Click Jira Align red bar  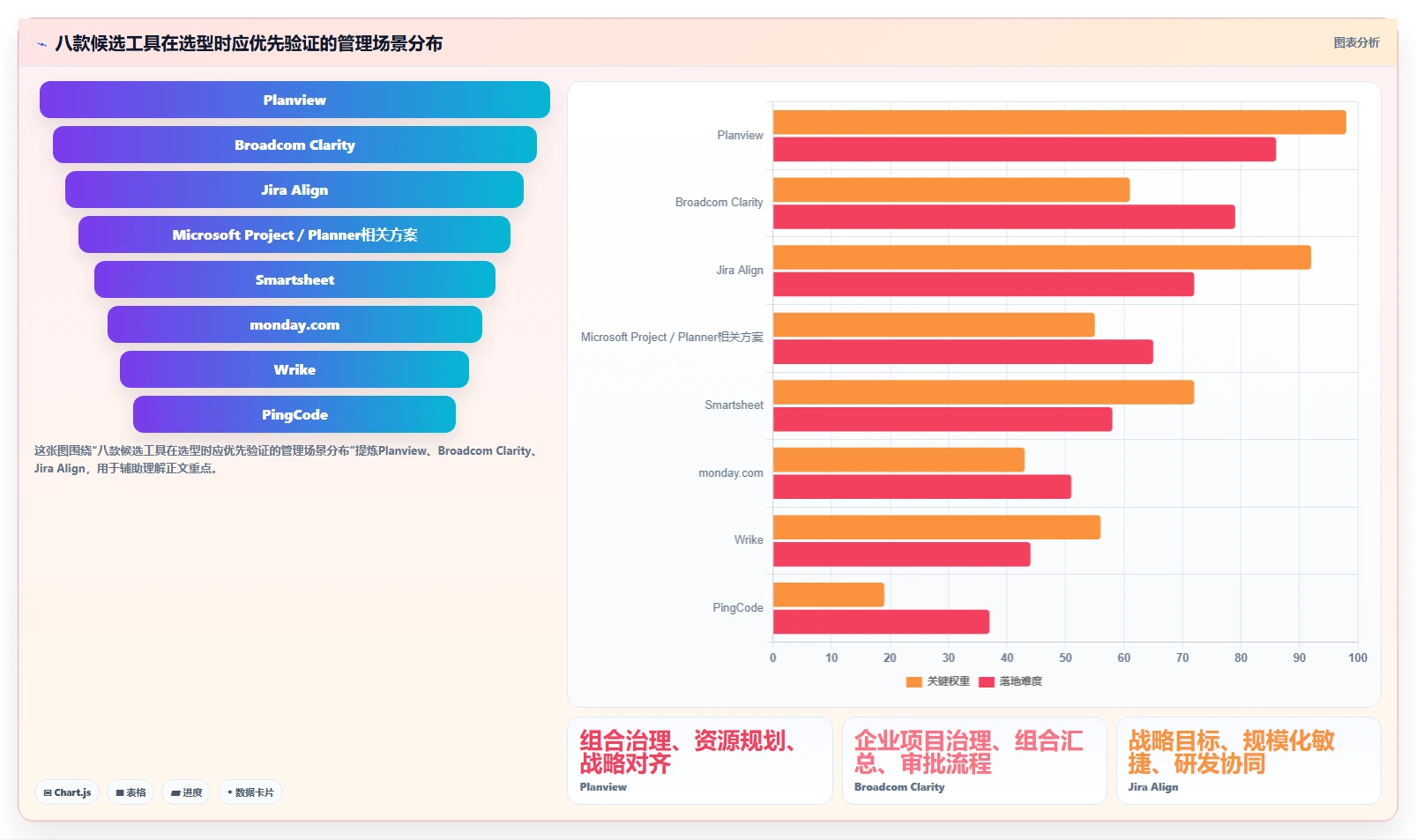tap(984, 284)
